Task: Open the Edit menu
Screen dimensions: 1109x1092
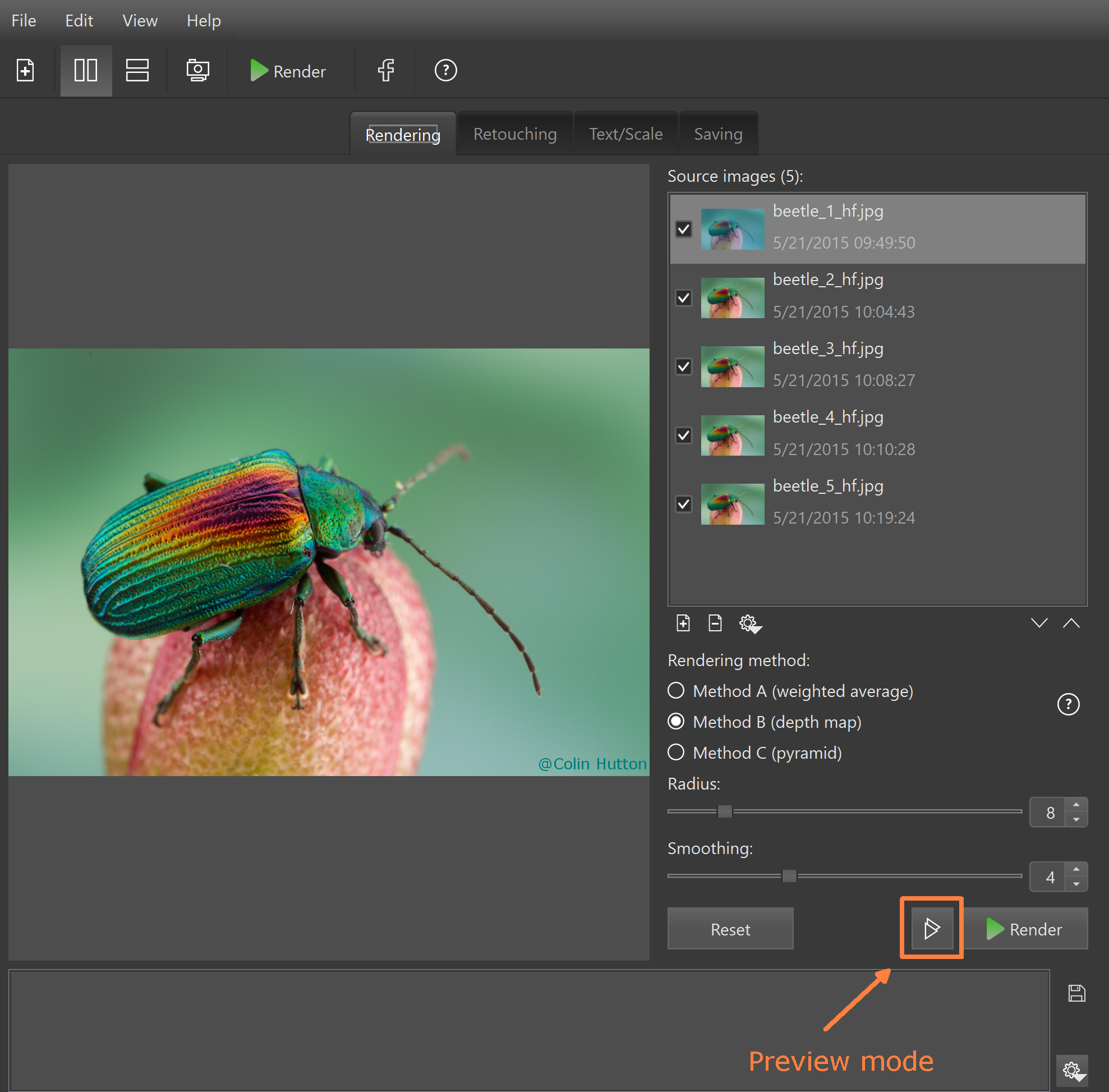Action: point(79,21)
